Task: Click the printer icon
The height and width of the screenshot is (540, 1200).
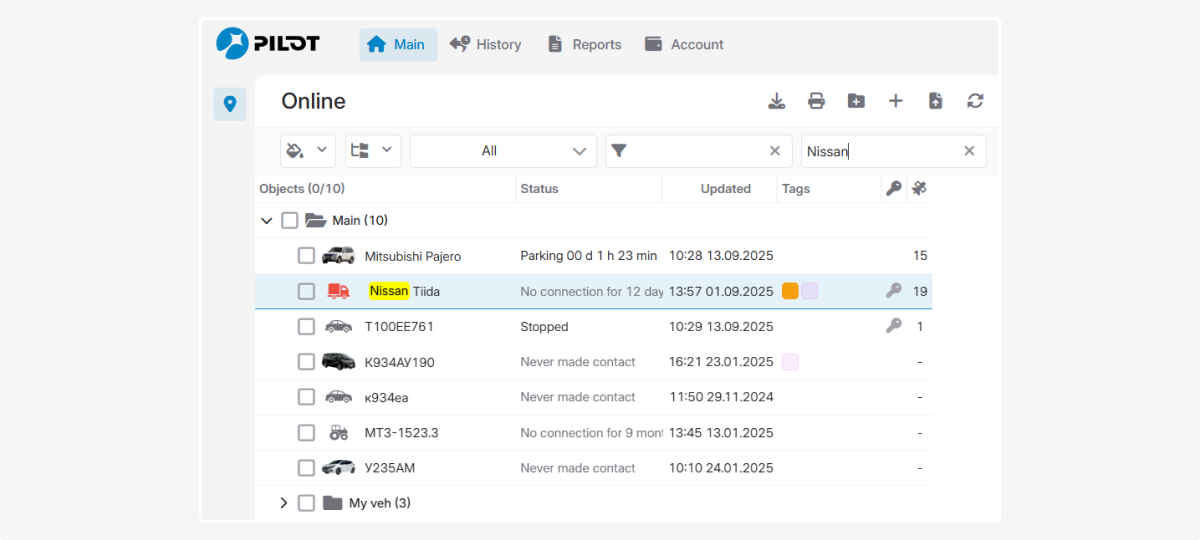Action: [816, 101]
